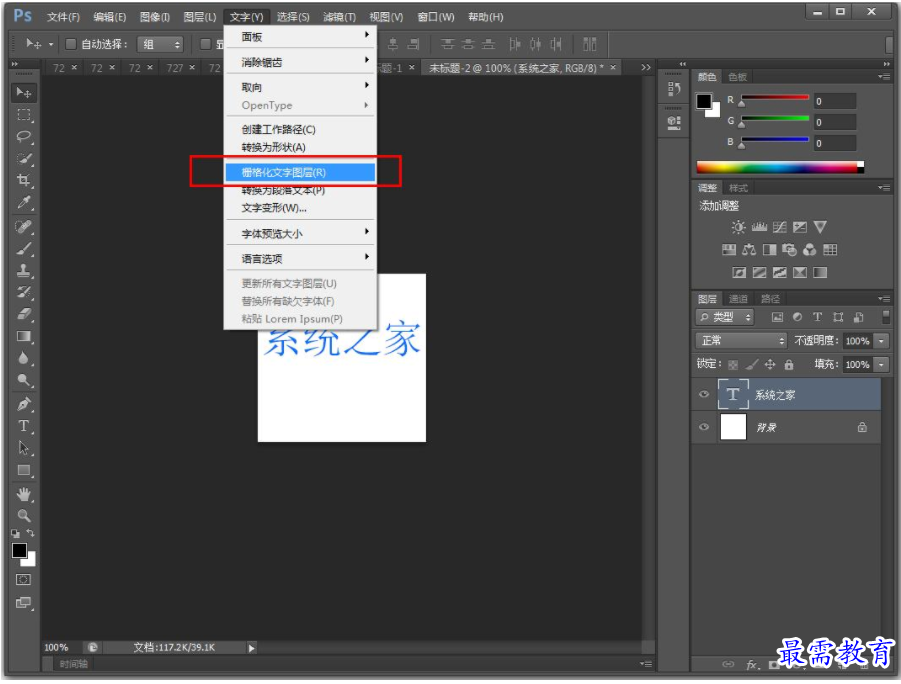The width and height of the screenshot is (901, 684).
Task: Toggle lock image pixels brush icon
Action: coord(752,364)
